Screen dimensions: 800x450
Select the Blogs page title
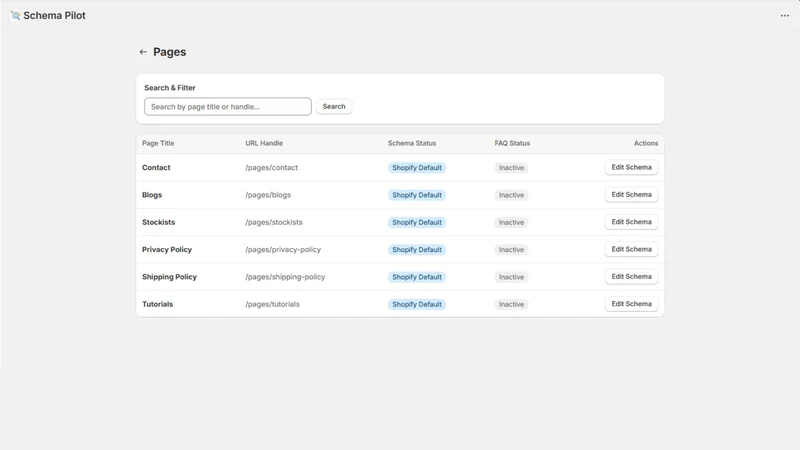coord(152,195)
